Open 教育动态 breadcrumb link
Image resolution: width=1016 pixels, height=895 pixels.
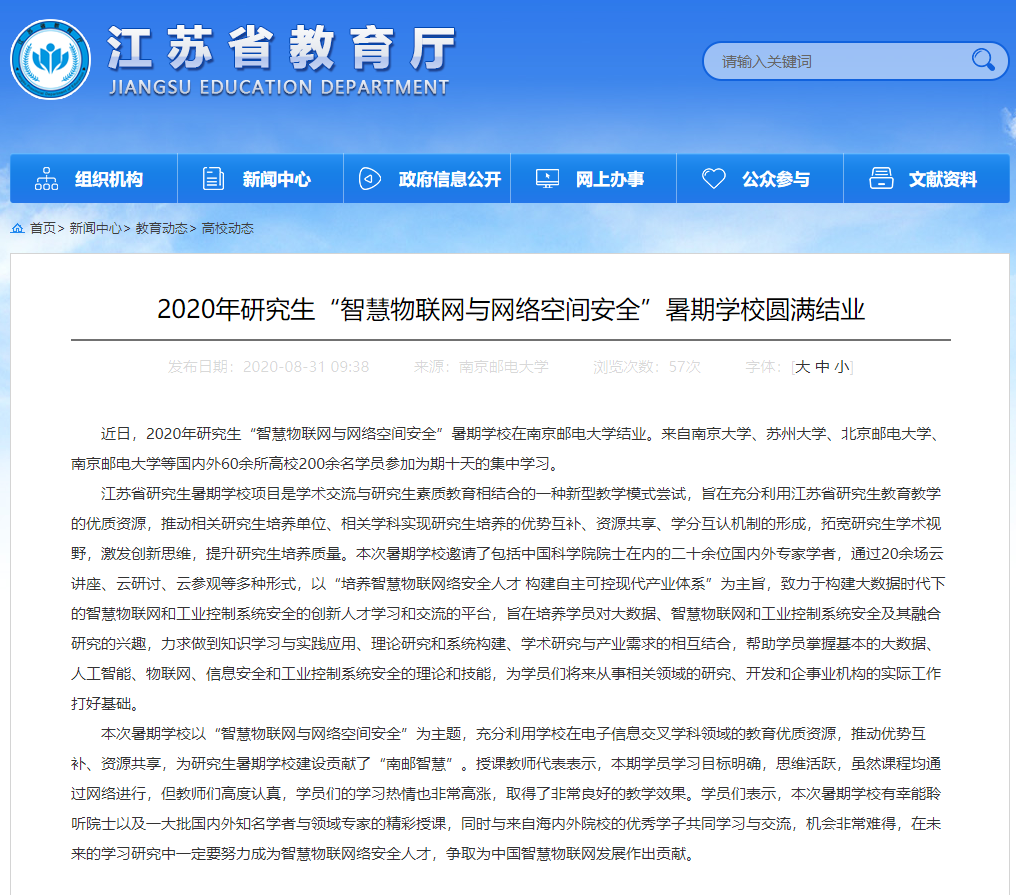click(x=161, y=228)
